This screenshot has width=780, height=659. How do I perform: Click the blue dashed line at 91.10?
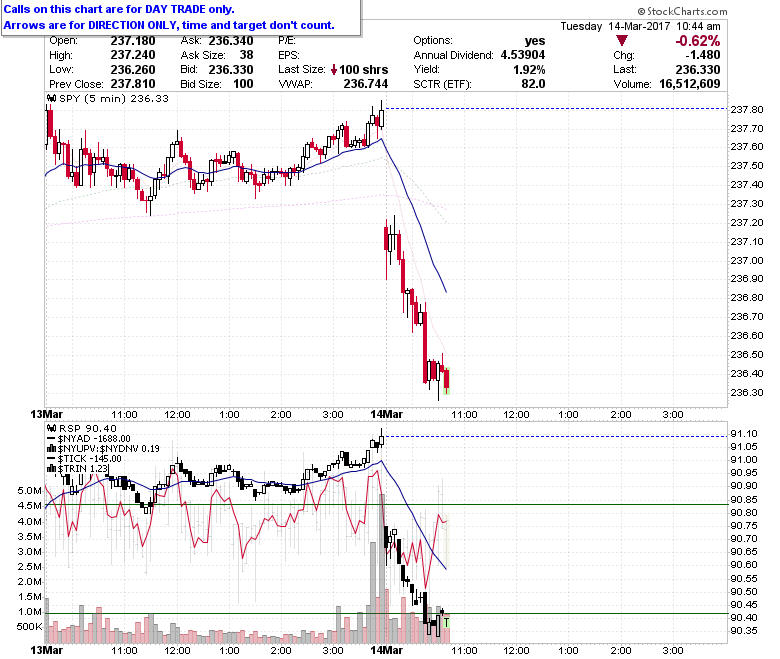556,437
